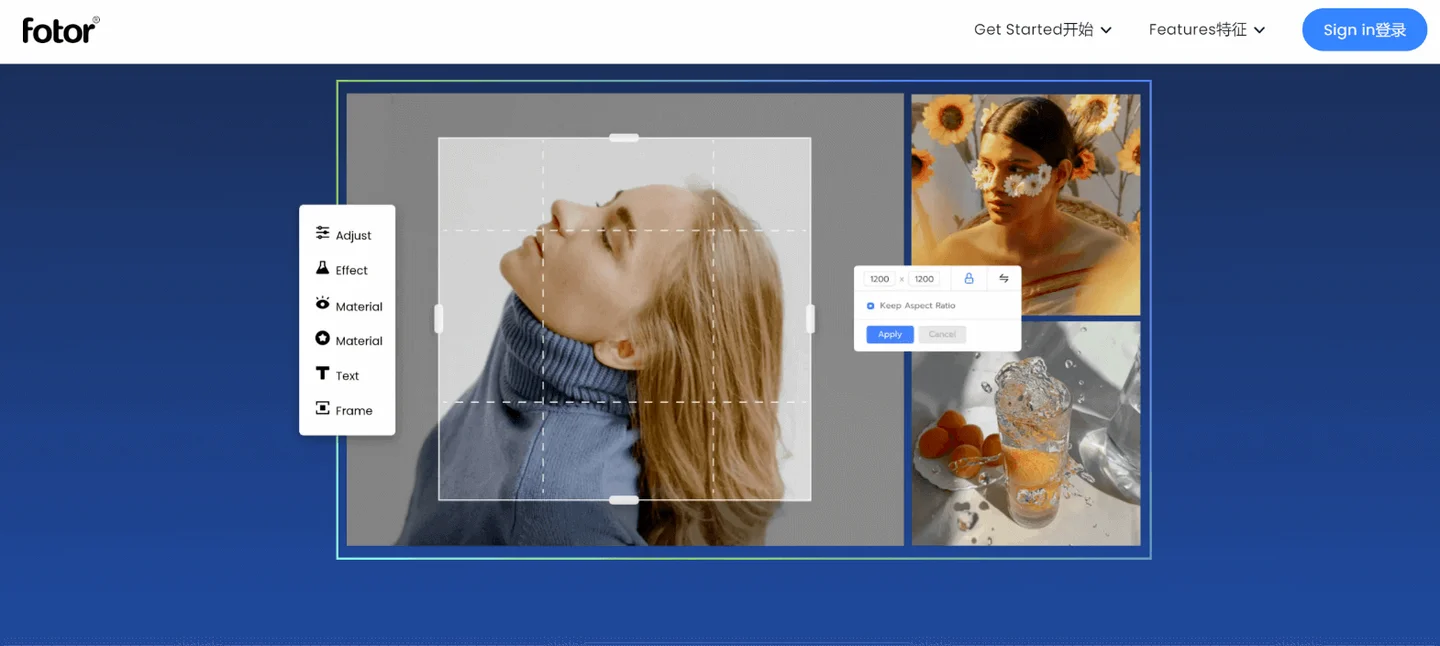
Task: Open the Frame tool icon
Action: coord(322,408)
